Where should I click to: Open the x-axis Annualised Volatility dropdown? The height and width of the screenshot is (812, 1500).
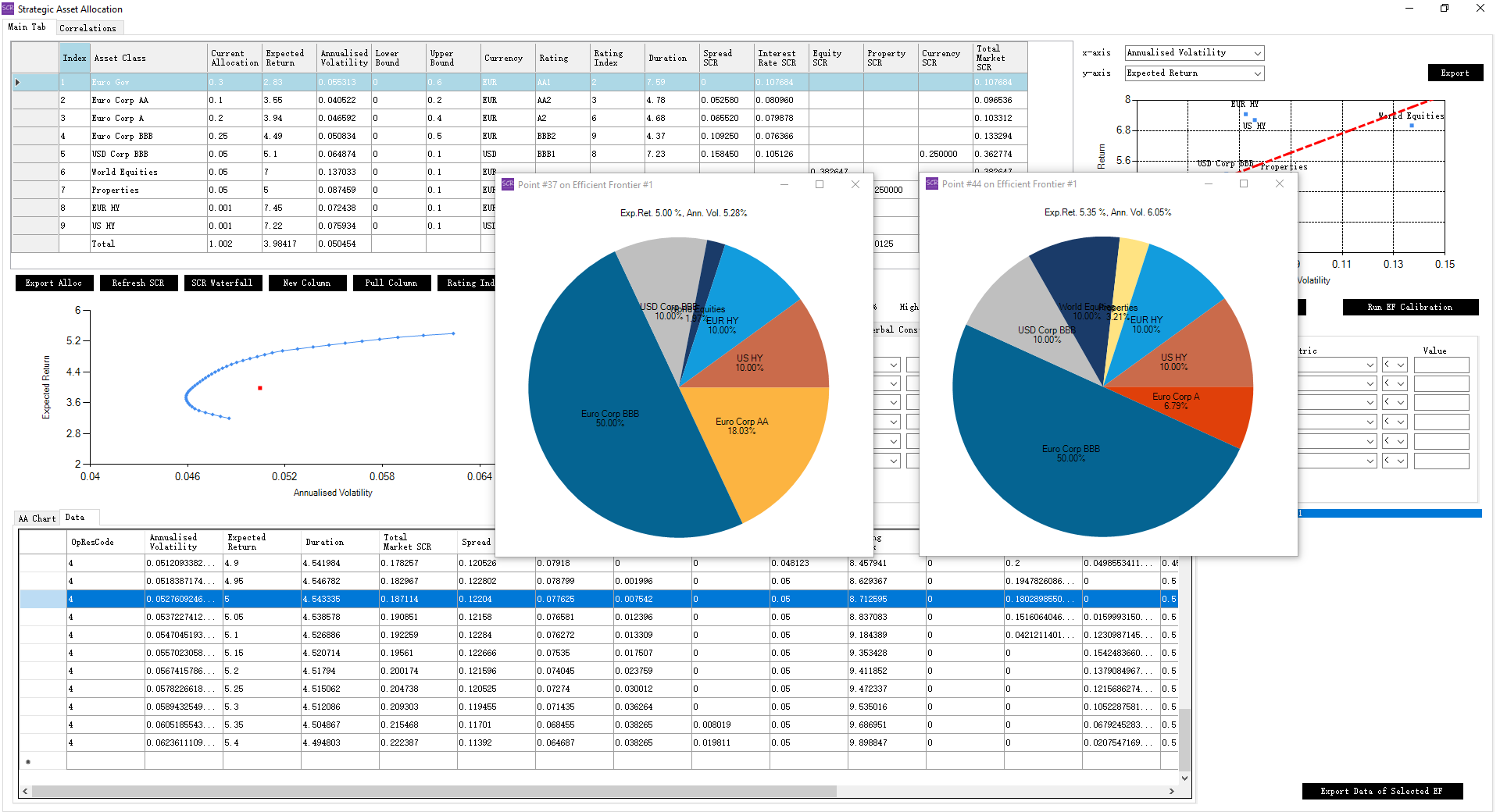1257,53
